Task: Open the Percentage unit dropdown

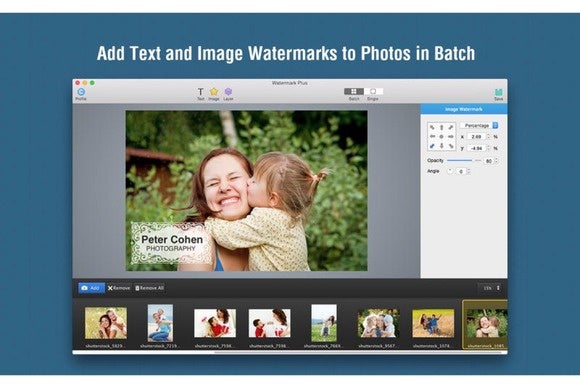Action: tap(479, 126)
